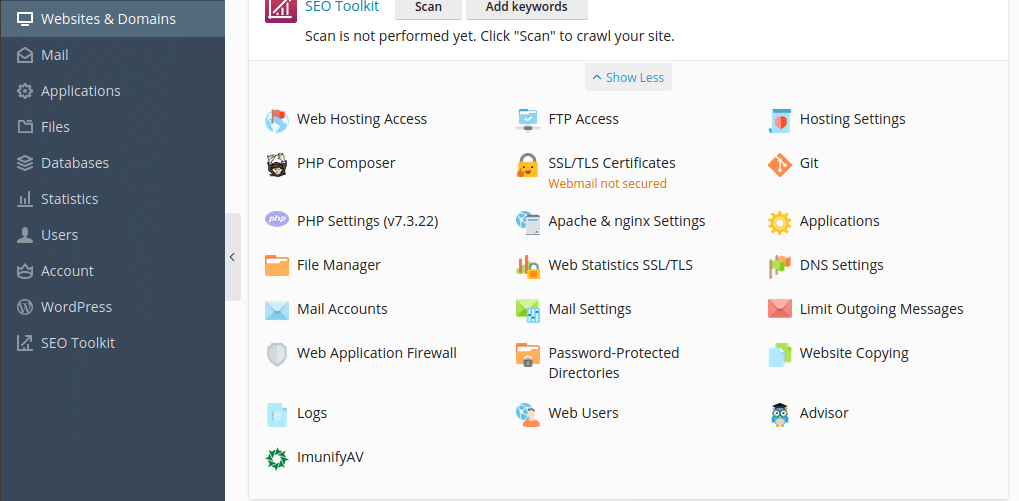Click the Web Application Firewall shield icon
Image resolution: width=1019 pixels, height=501 pixels.
277,355
